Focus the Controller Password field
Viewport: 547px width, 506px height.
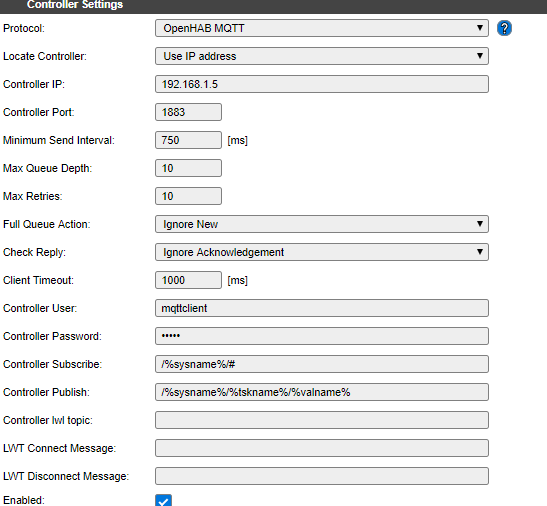322,336
